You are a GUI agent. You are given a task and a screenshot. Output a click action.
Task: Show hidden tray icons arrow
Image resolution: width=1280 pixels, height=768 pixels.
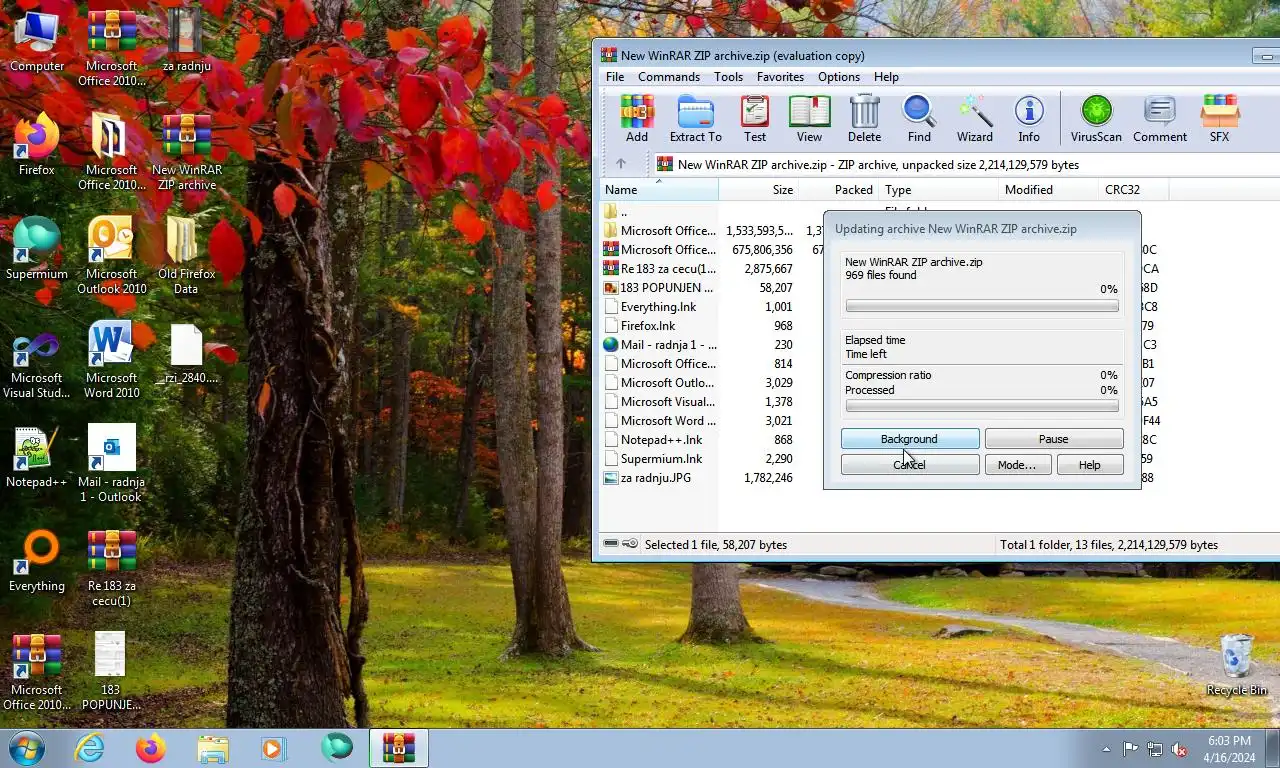click(1106, 749)
